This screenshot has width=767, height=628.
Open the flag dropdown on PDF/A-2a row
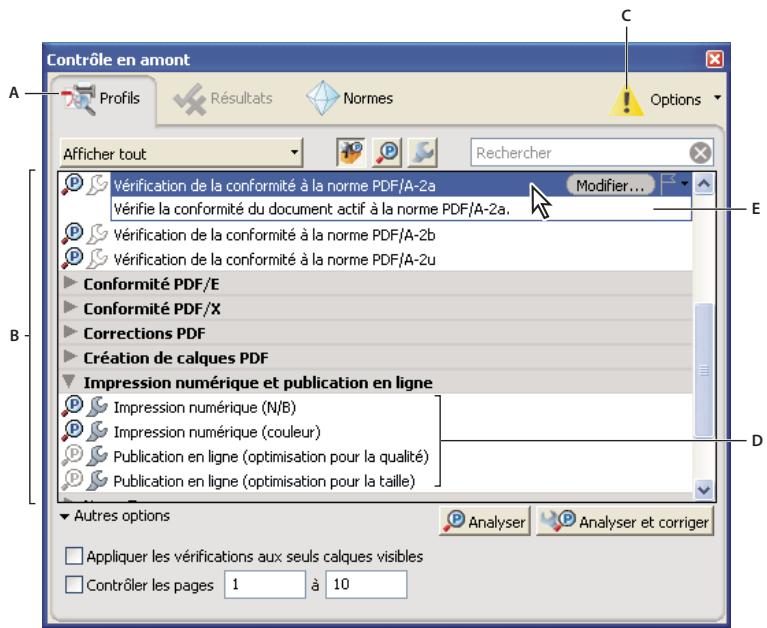(x=675, y=184)
